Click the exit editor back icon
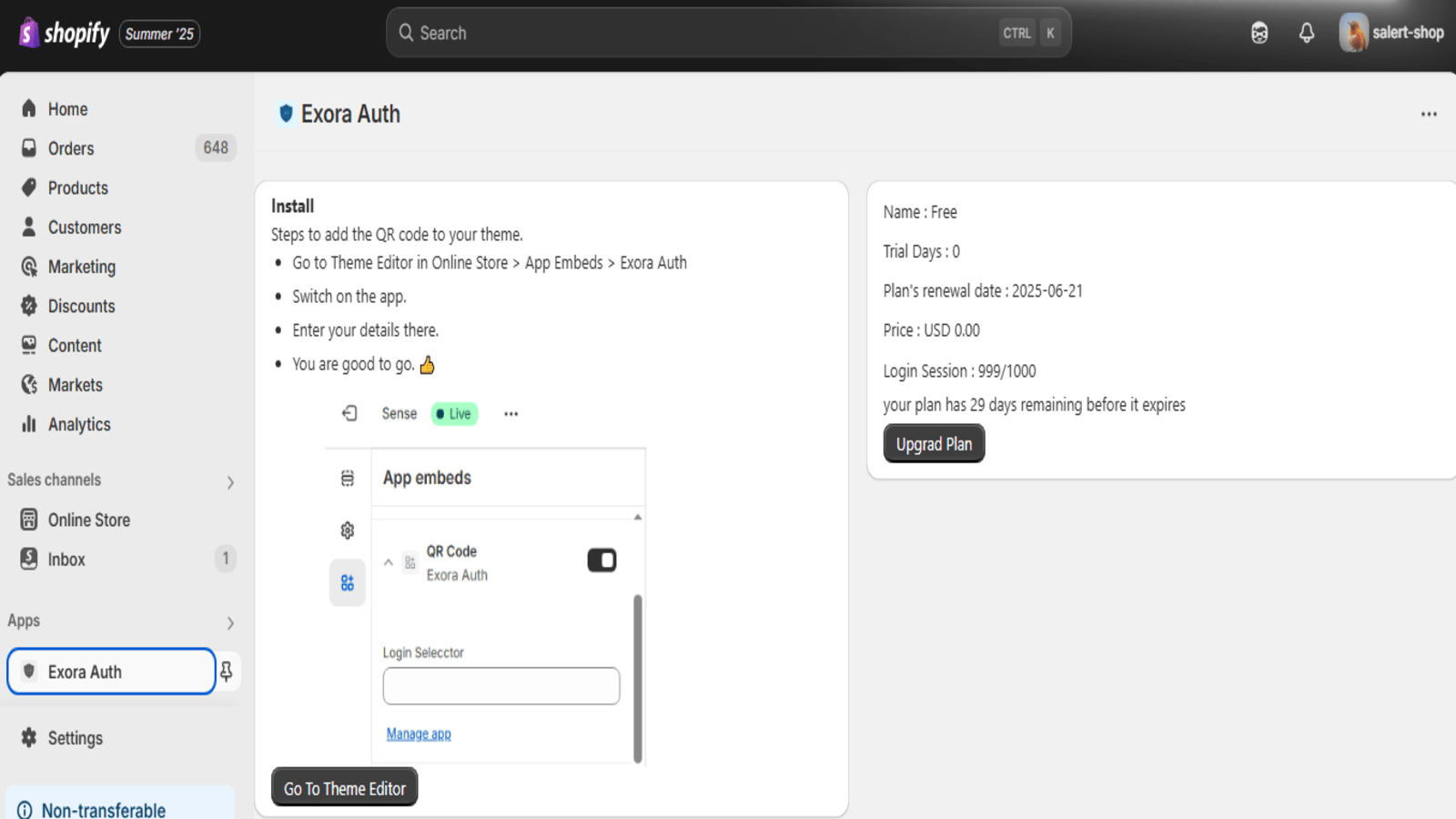 (x=349, y=413)
